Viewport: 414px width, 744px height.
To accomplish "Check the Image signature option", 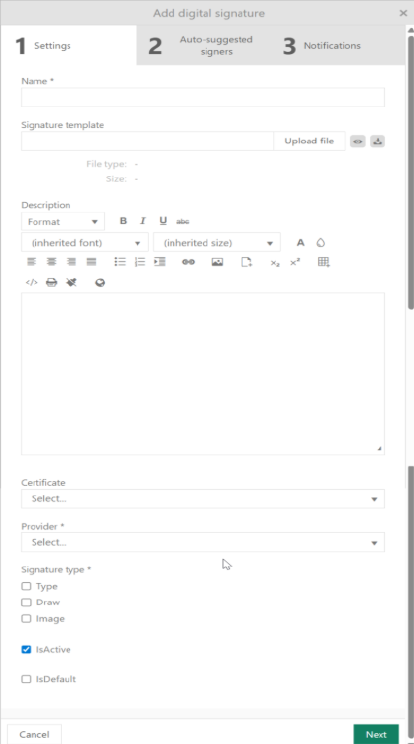I will (26, 619).
